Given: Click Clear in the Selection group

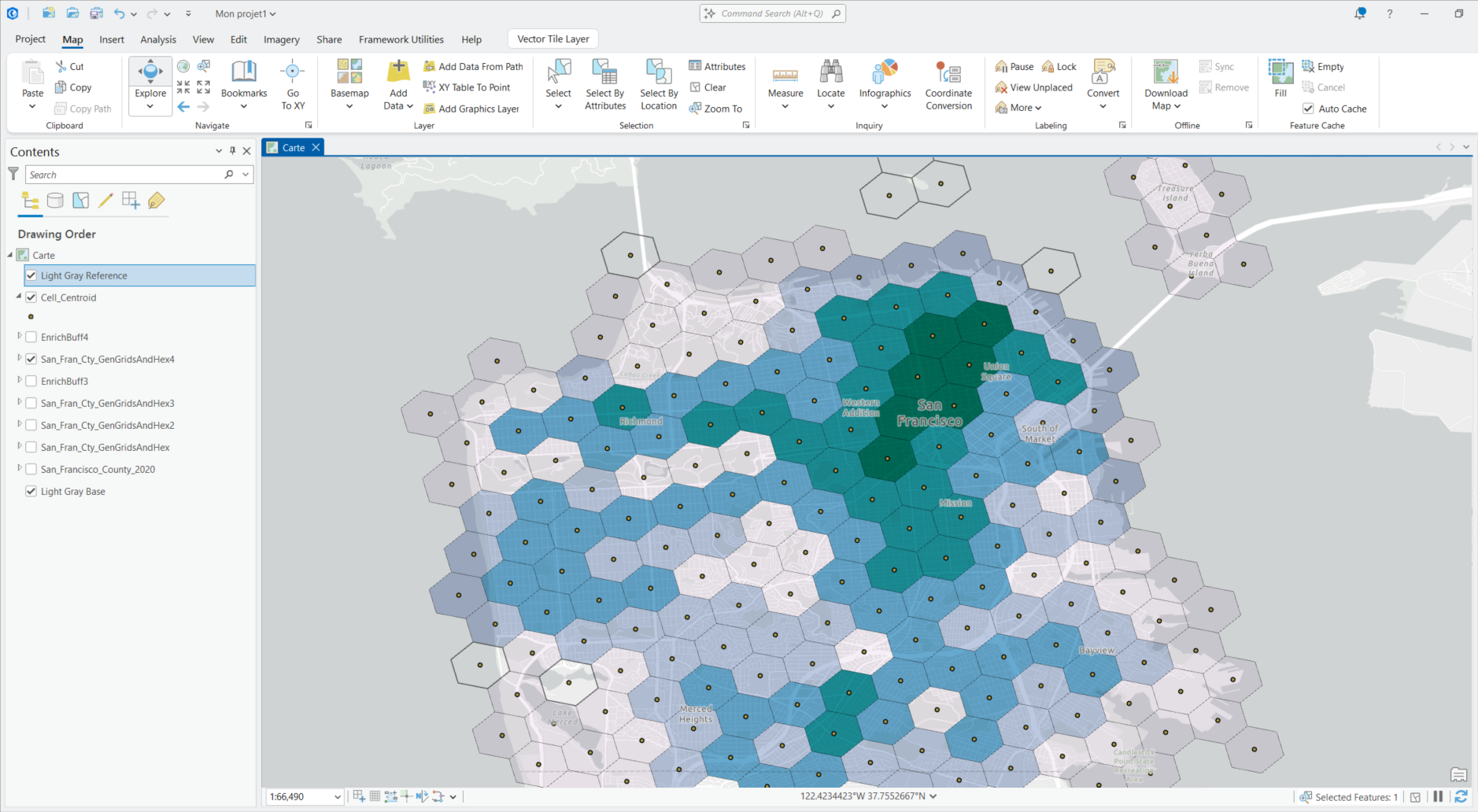Looking at the screenshot, I should (x=711, y=87).
